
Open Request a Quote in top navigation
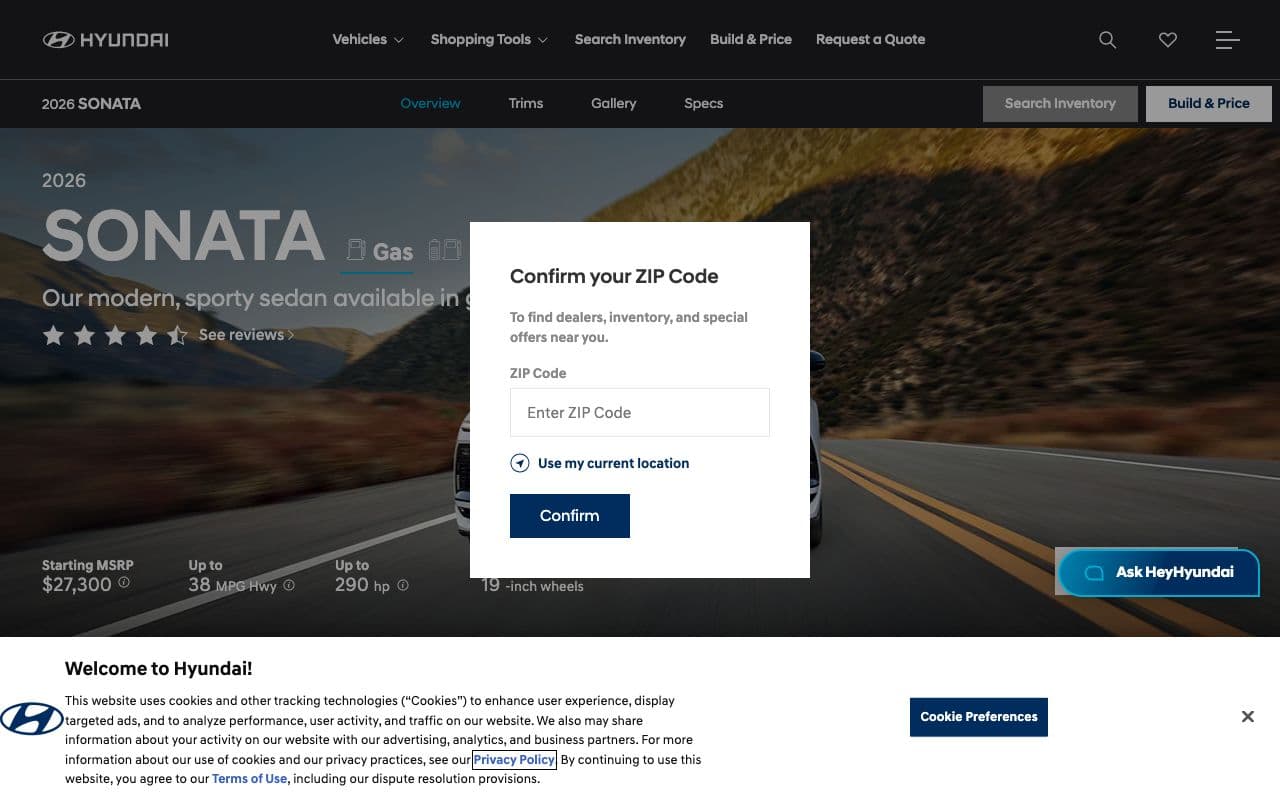click(x=870, y=40)
